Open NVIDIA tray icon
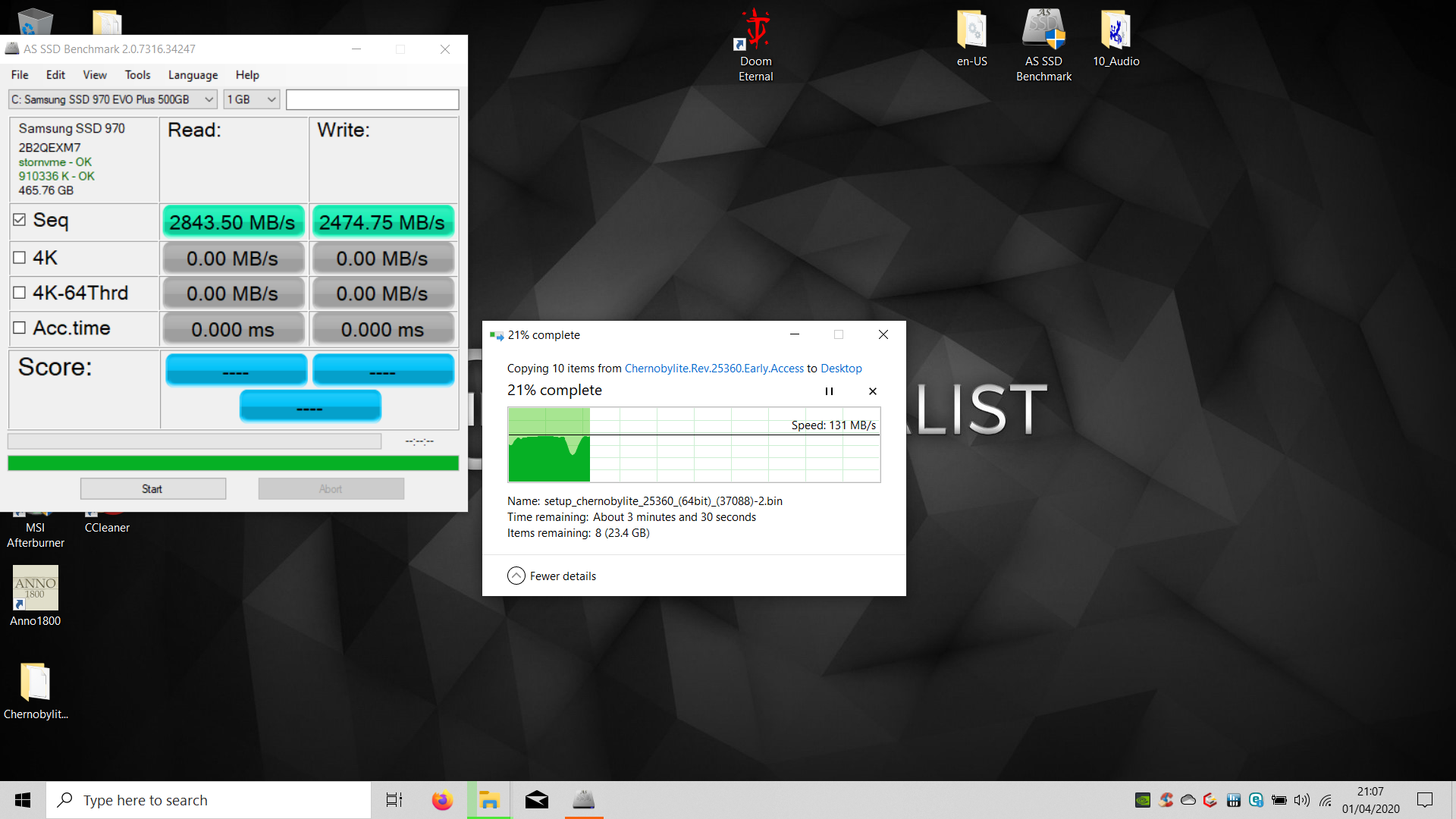Screen dimensions: 1456x819 (x=1143, y=800)
